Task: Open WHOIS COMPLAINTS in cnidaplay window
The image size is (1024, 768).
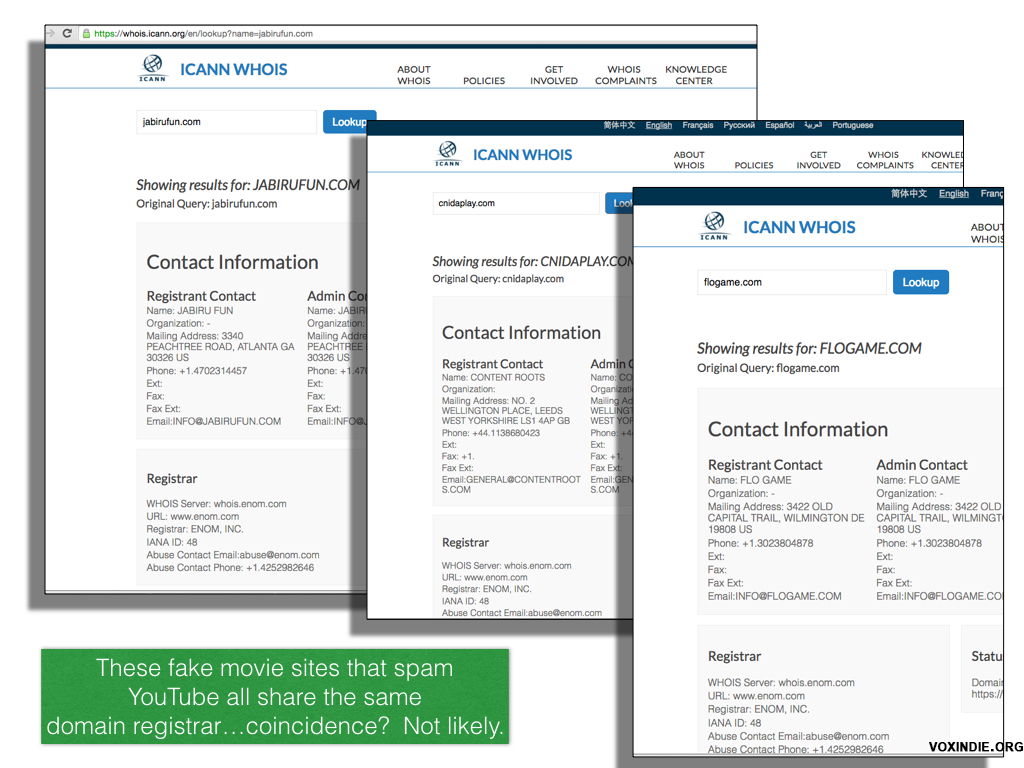Action: click(x=885, y=160)
